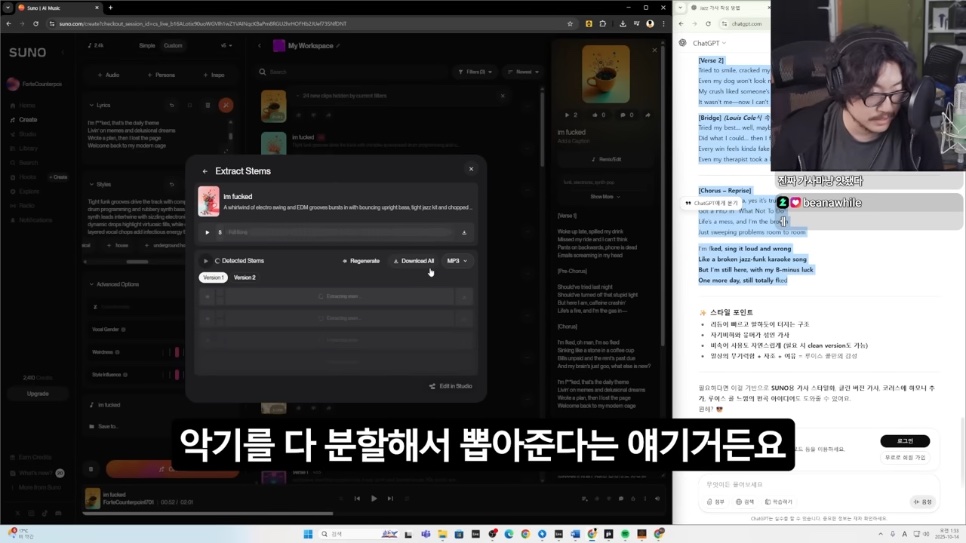
Task: Open the MP3 format dropdown
Action: point(457,261)
